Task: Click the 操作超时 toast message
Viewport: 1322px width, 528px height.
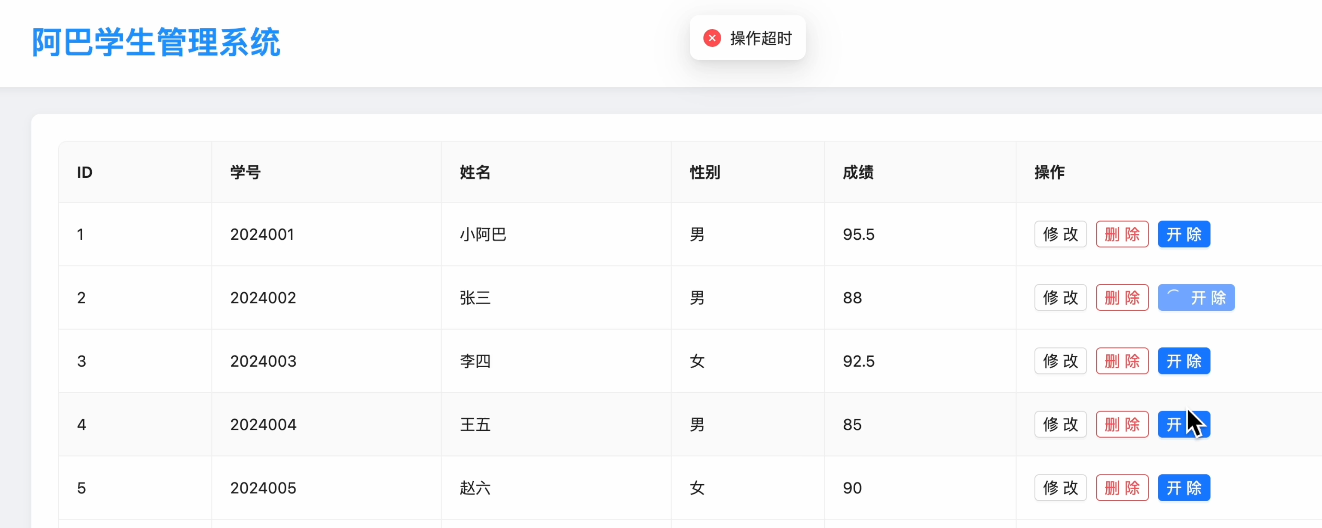Action: click(760, 38)
